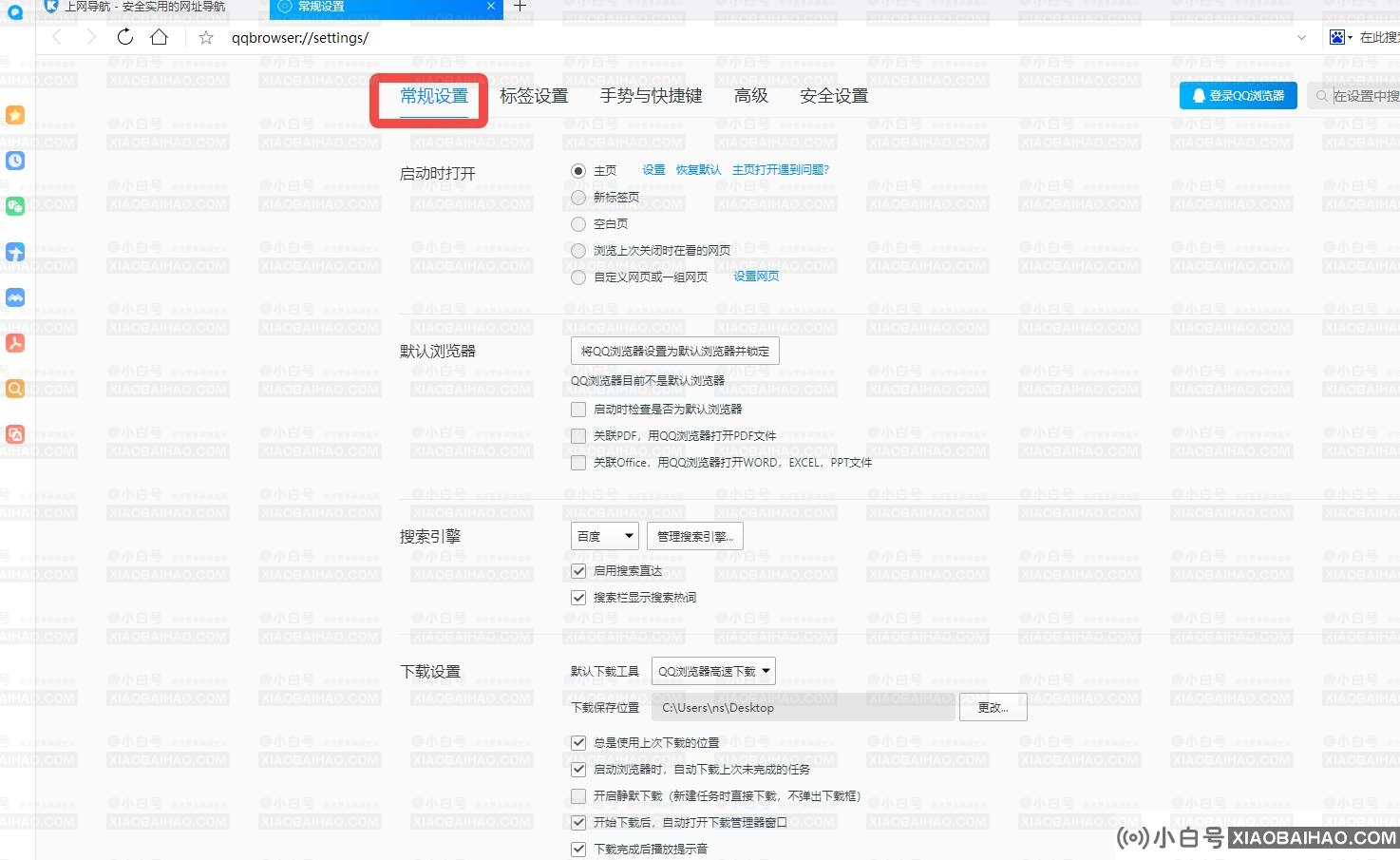The width and height of the screenshot is (1400, 860).
Task: Toggle 自动打开下载管理器窗口 checkbox
Action: tap(578, 823)
